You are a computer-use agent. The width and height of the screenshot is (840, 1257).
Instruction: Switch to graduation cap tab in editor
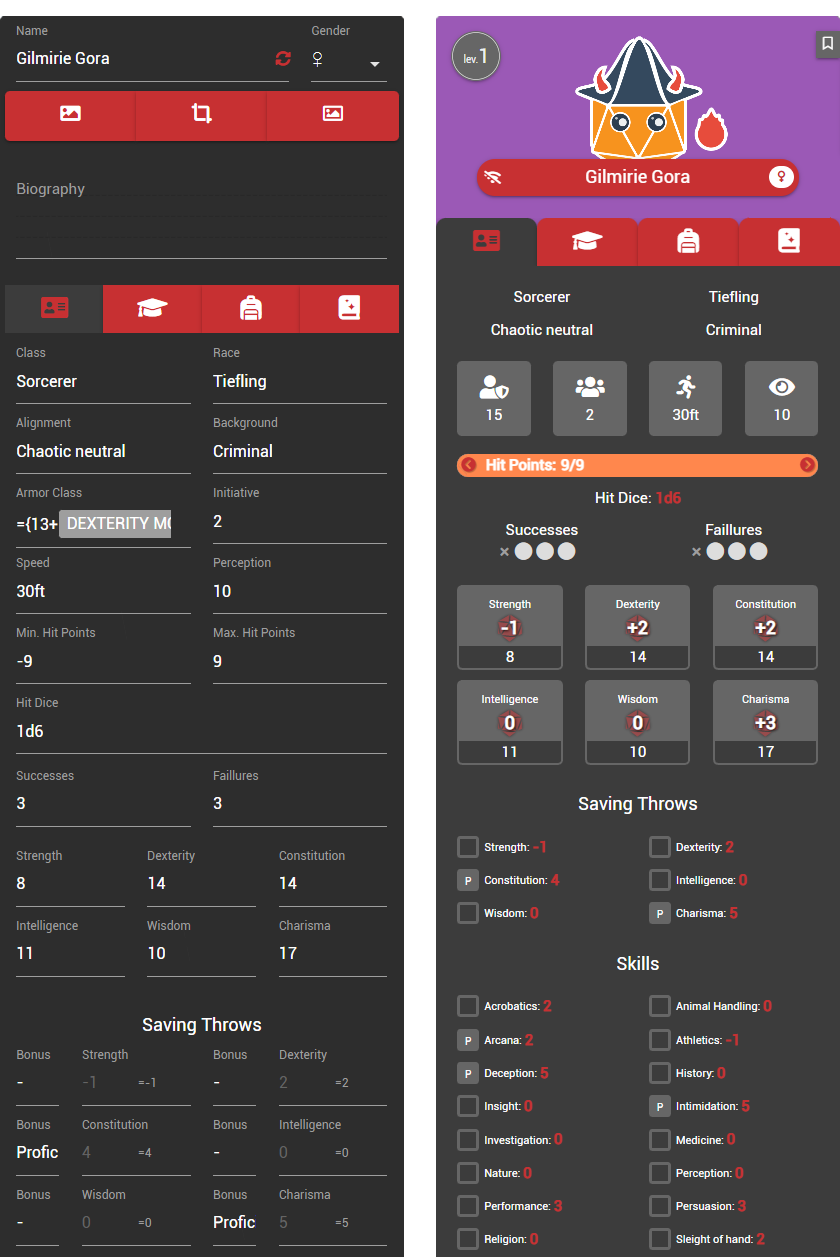pos(152,309)
